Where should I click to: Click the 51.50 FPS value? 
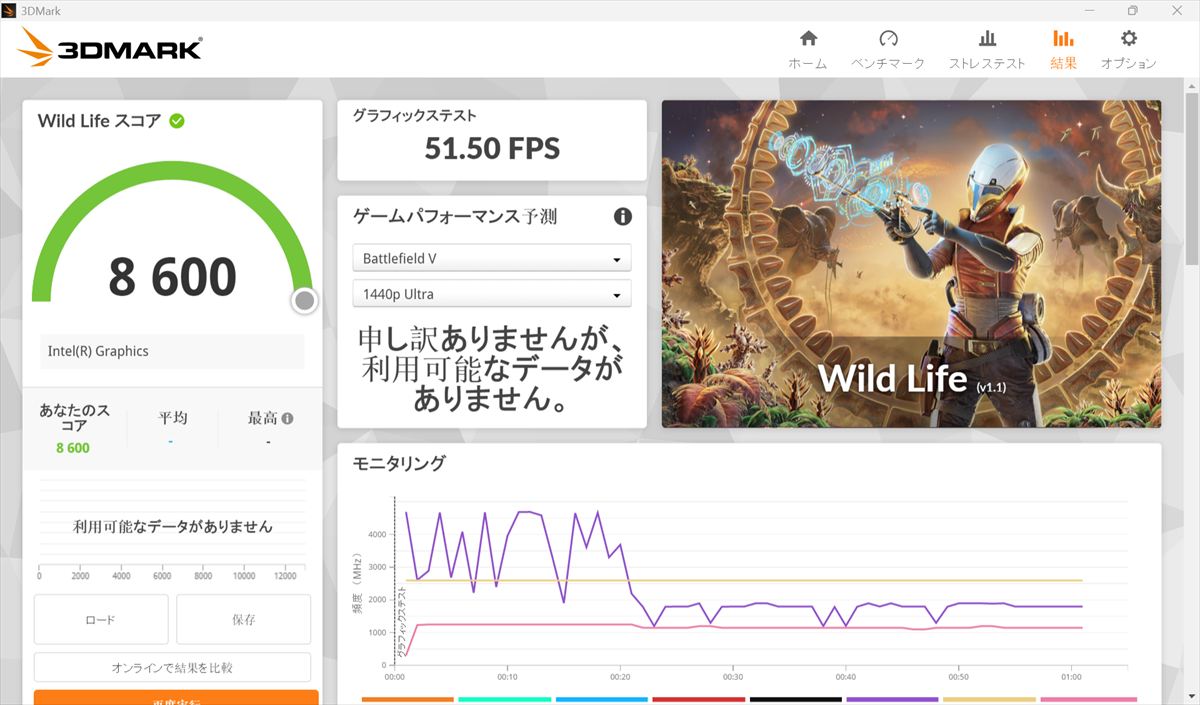tap(492, 149)
